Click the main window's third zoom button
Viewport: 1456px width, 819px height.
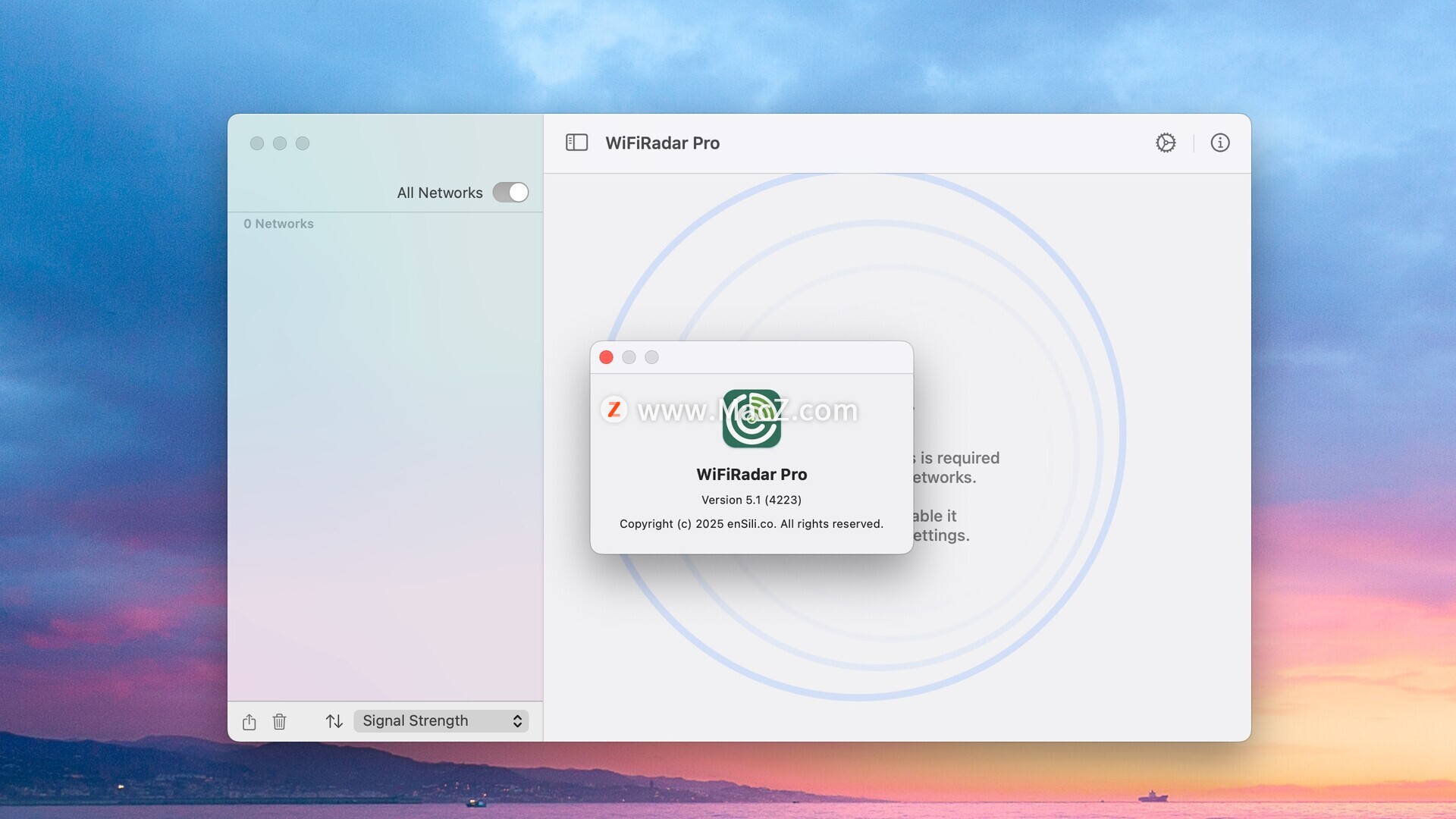click(x=303, y=143)
